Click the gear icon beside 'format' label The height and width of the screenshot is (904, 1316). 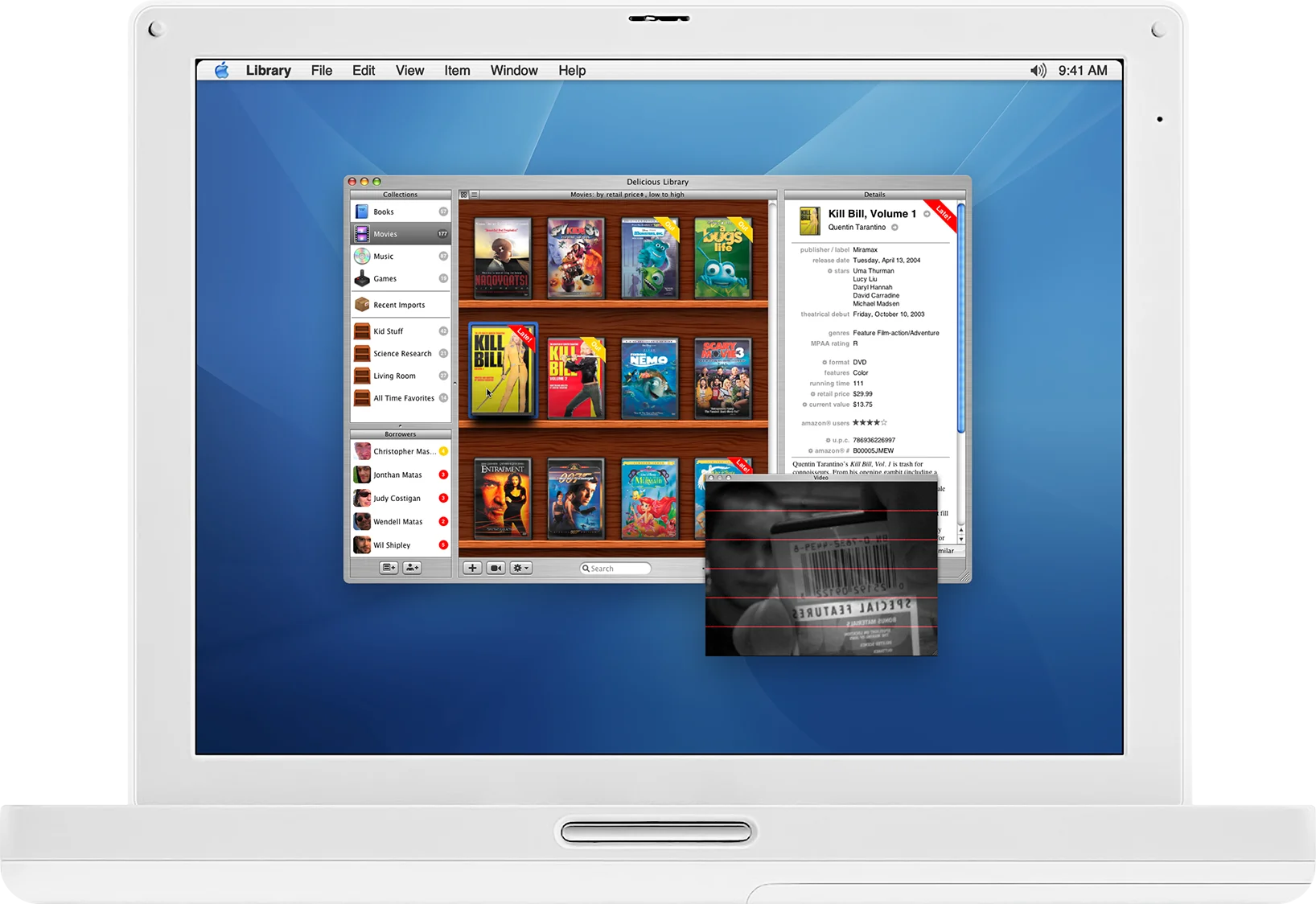click(x=825, y=363)
